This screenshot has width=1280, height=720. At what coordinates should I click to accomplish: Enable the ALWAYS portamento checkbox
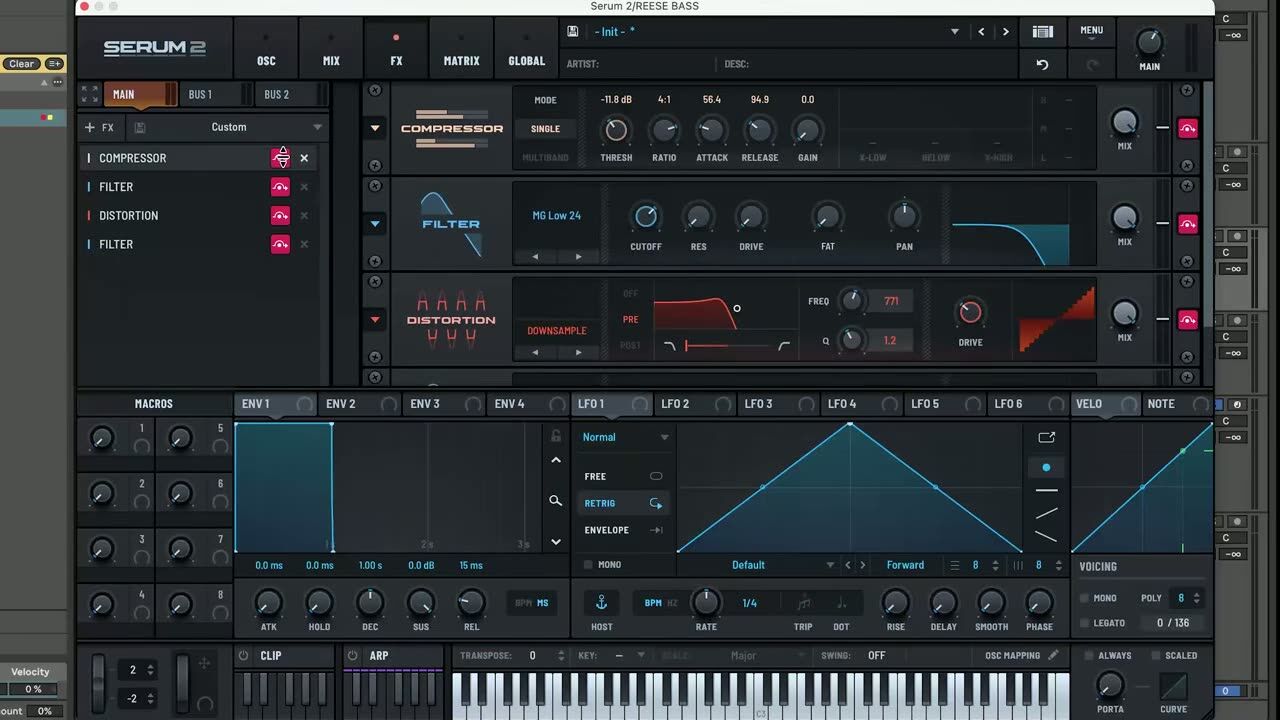(x=1090, y=656)
